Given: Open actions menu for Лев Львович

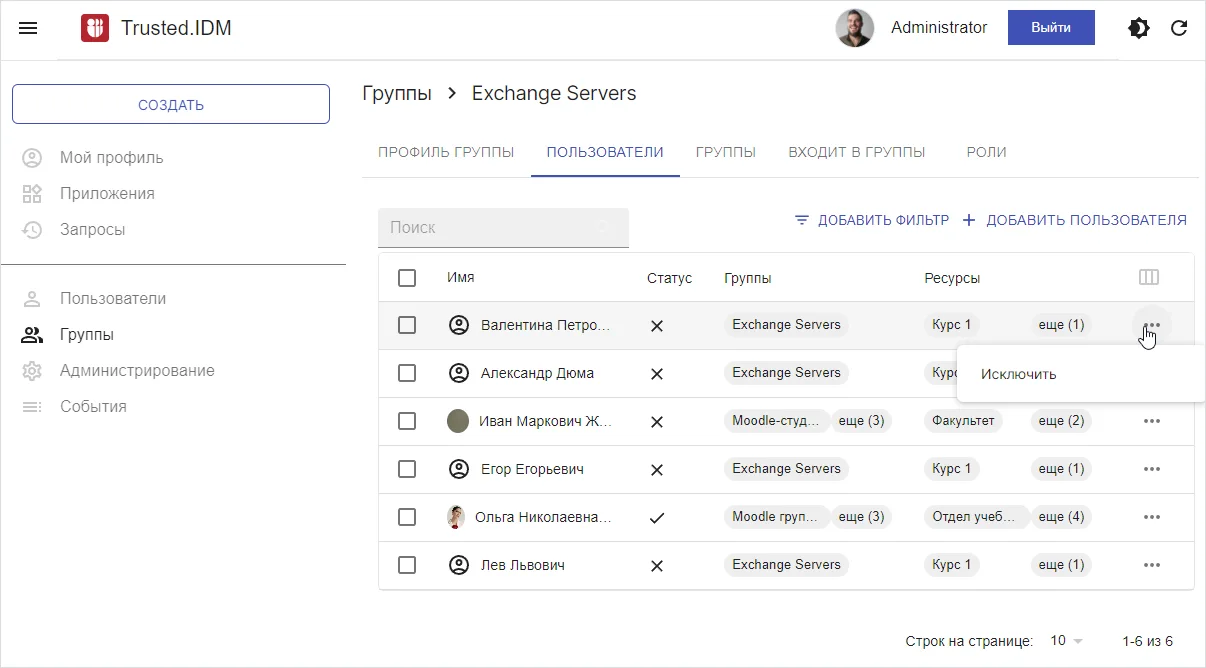Looking at the screenshot, I should pyautogui.click(x=1151, y=565).
